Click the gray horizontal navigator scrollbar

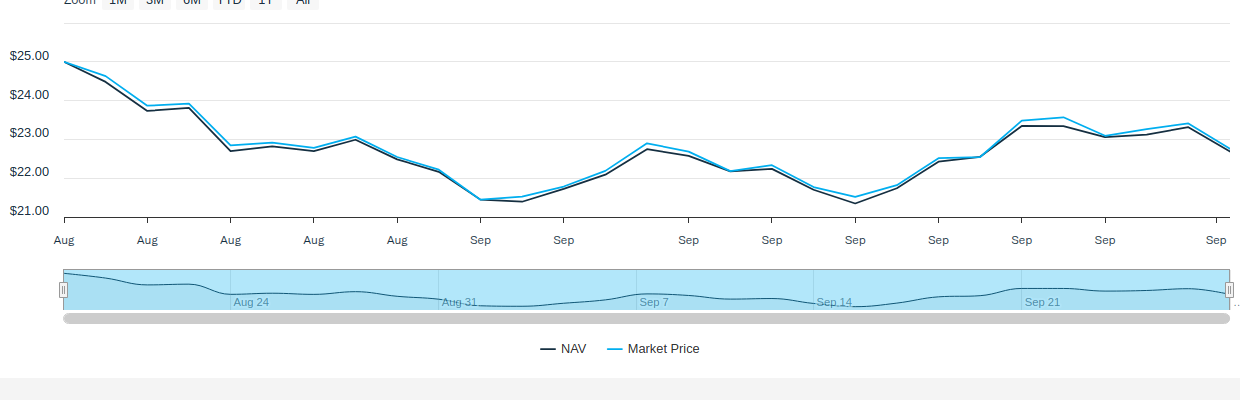[x=646, y=318]
